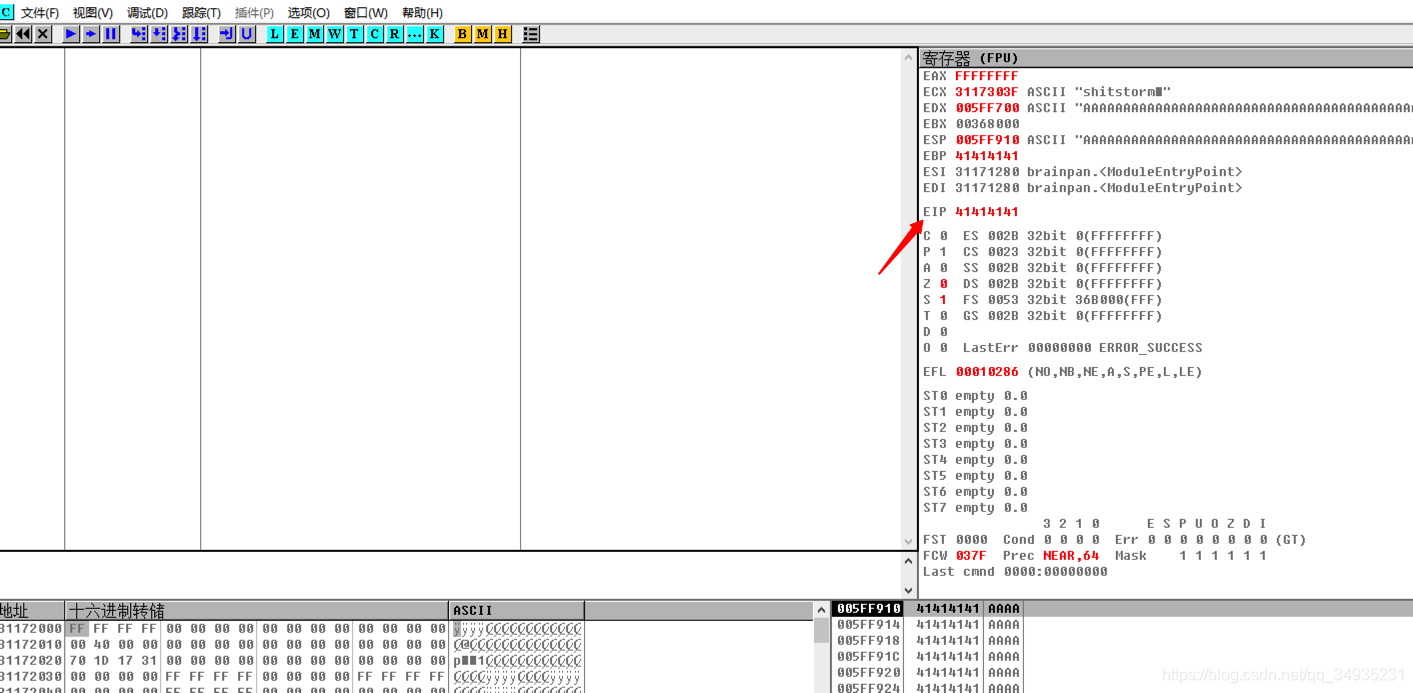Select the ESI 31171280 register line
The height and width of the screenshot is (693, 1413).
[1082, 172]
